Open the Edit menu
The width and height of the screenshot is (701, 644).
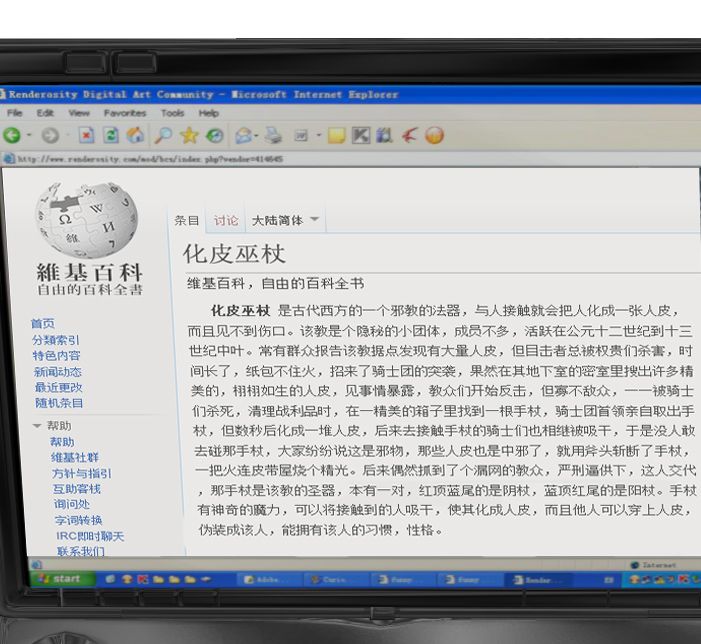coord(45,113)
